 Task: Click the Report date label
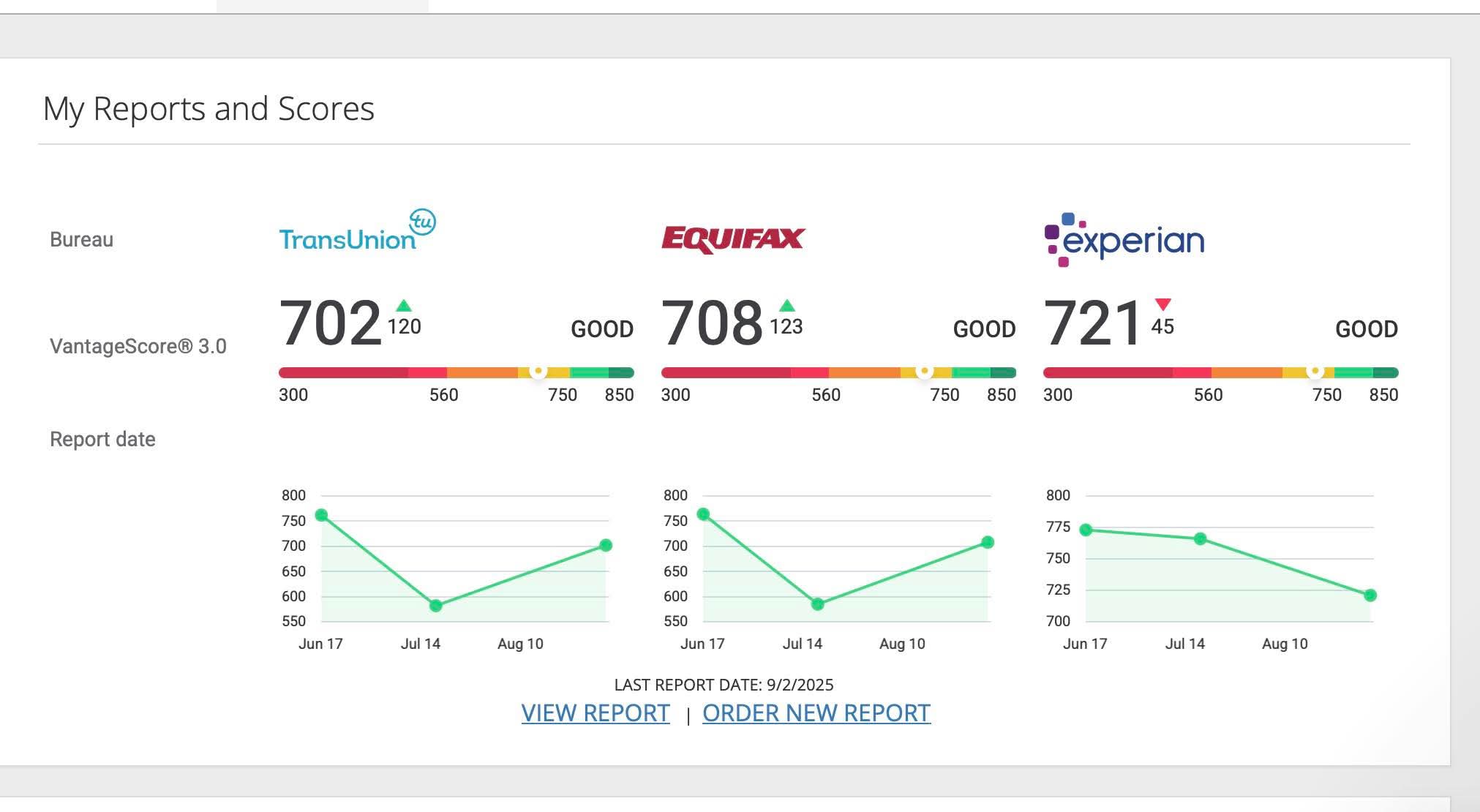(102, 439)
